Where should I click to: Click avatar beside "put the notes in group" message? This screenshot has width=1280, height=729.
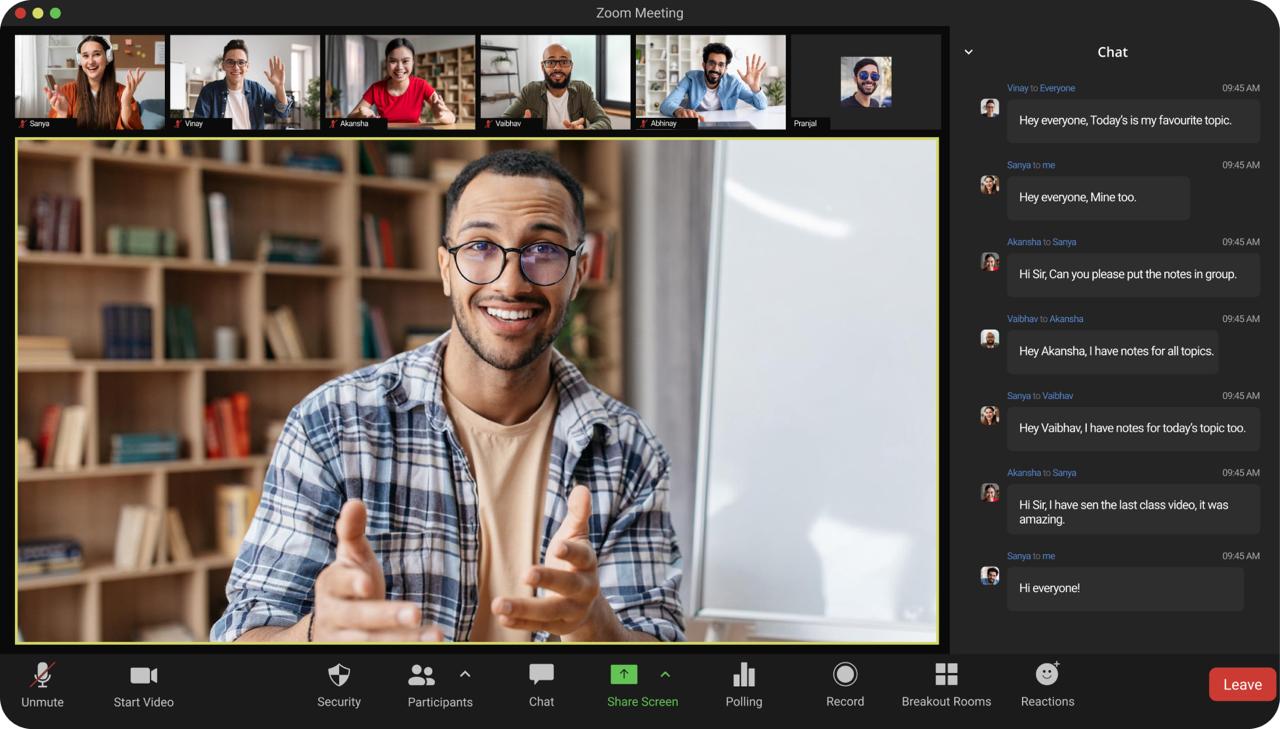pyautogui.click(x=990, y=262)
